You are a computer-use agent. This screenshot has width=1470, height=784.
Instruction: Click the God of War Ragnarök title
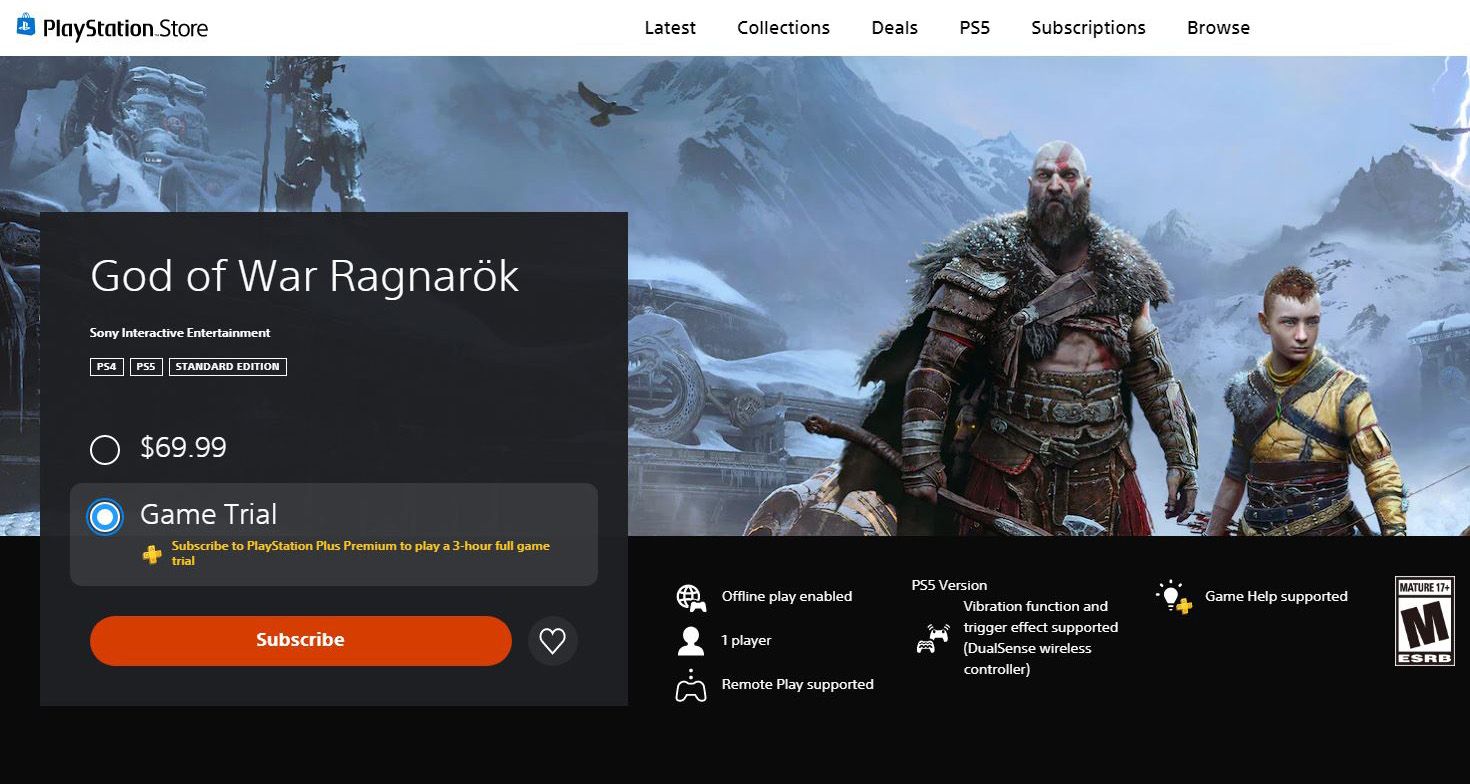(305, 276)
